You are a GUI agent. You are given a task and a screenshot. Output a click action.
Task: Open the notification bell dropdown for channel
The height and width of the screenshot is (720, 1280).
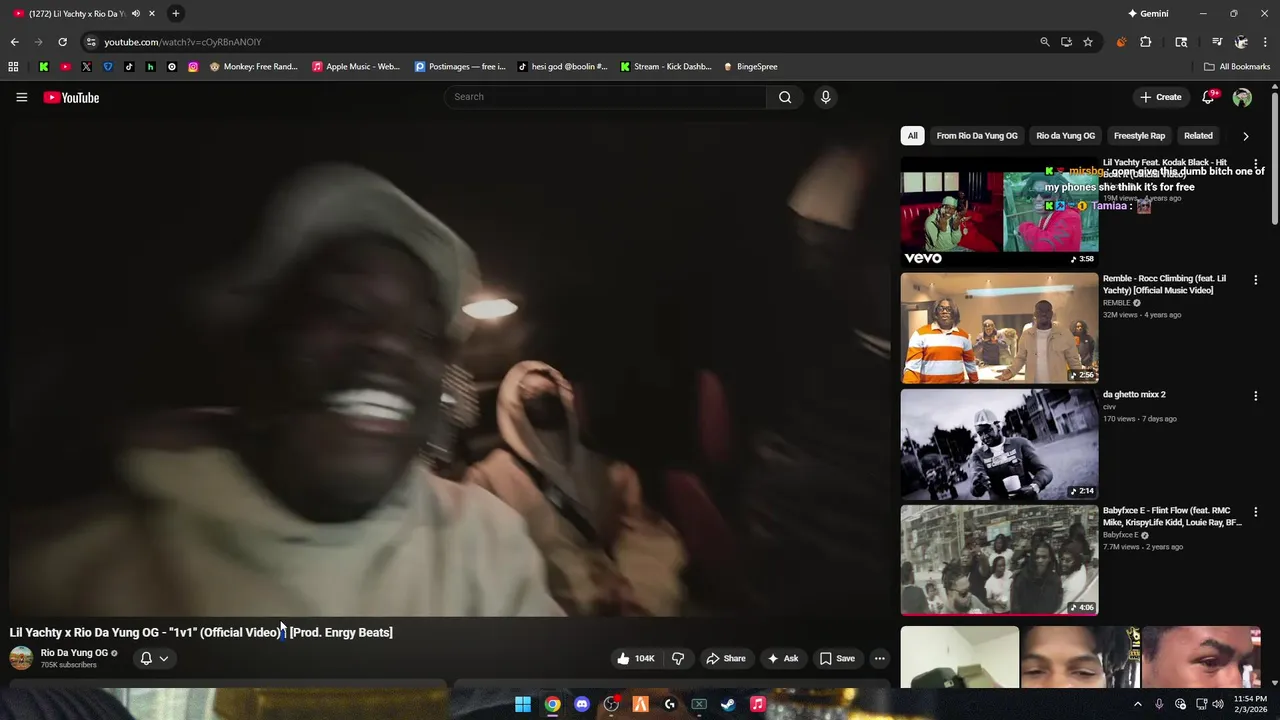click(154, 658)
